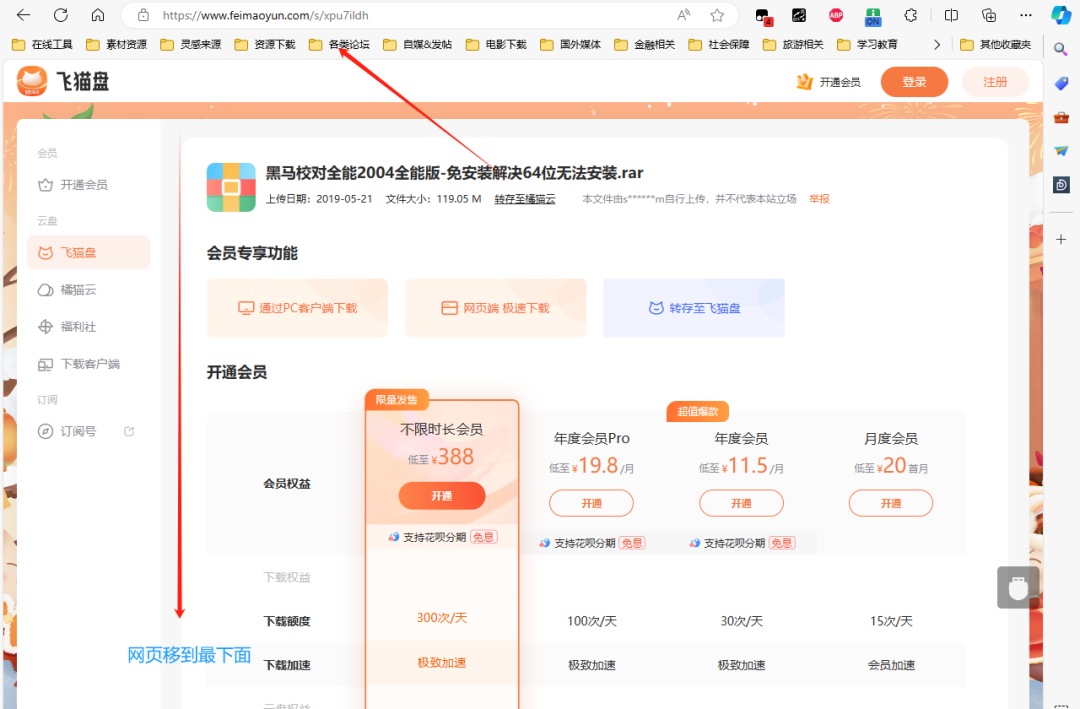The height and width of the screenshot is (709, 1080).
Task: Open the green ON extension icon
Action: click(873, 16)
